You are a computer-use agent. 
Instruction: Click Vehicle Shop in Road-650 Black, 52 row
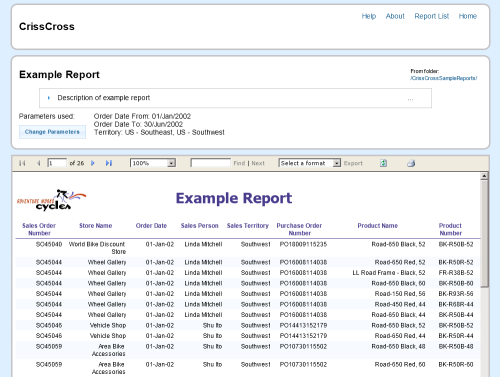click(108, 325)
